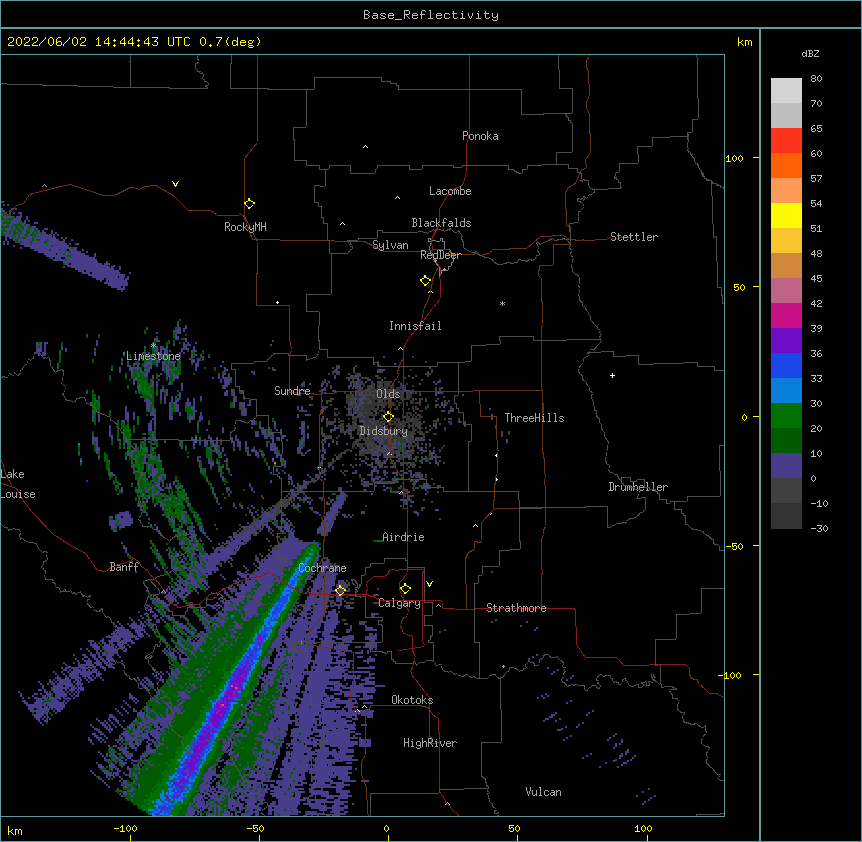The width and height of the screenshot is (862, 842).
Task: Click the yellow marker beside Cochrane
Action: pyautogui.click(x=340, y=590)
